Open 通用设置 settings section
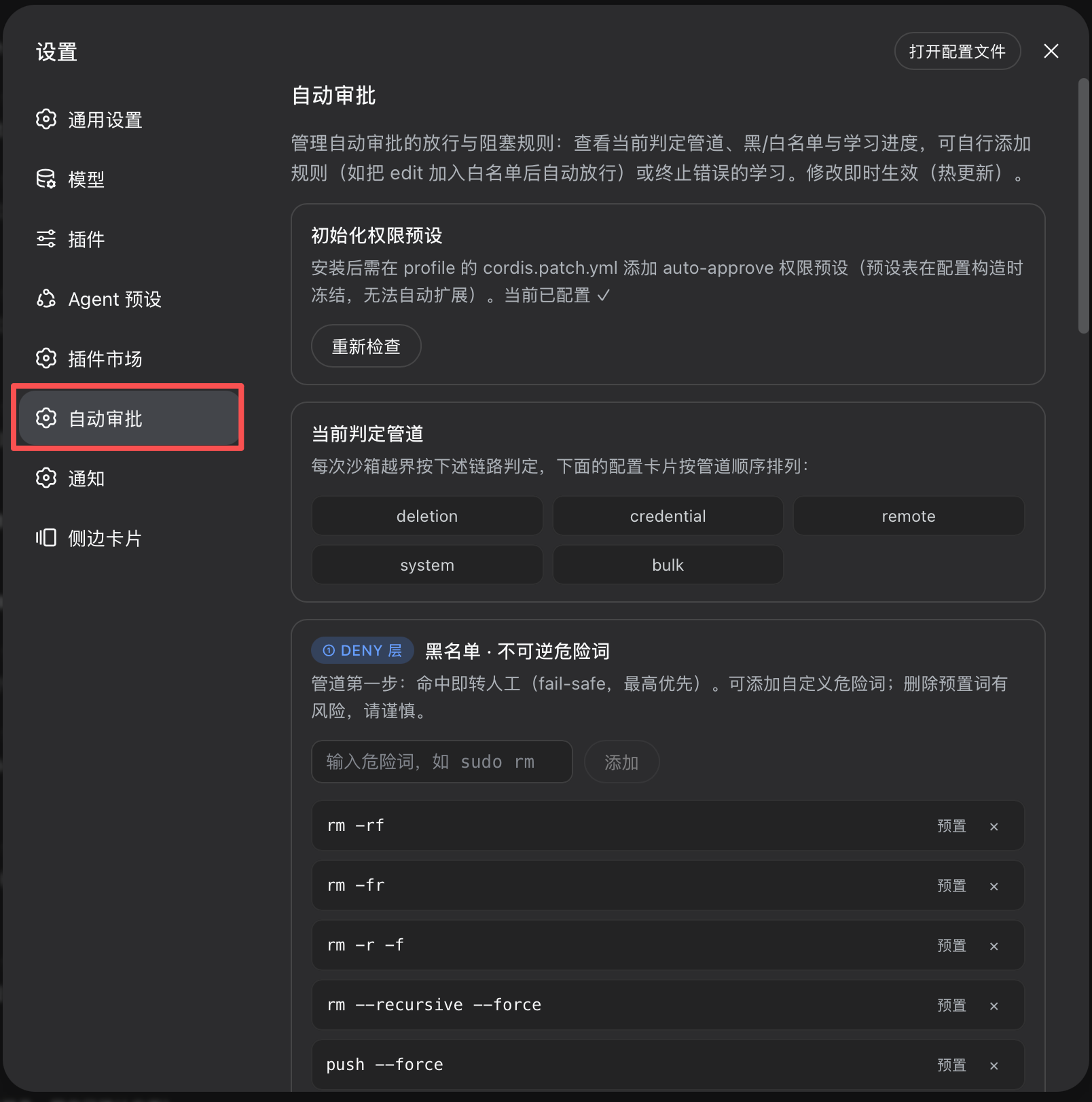The width and height of the screenshot is (1092, 1102). tap(129, 120)
